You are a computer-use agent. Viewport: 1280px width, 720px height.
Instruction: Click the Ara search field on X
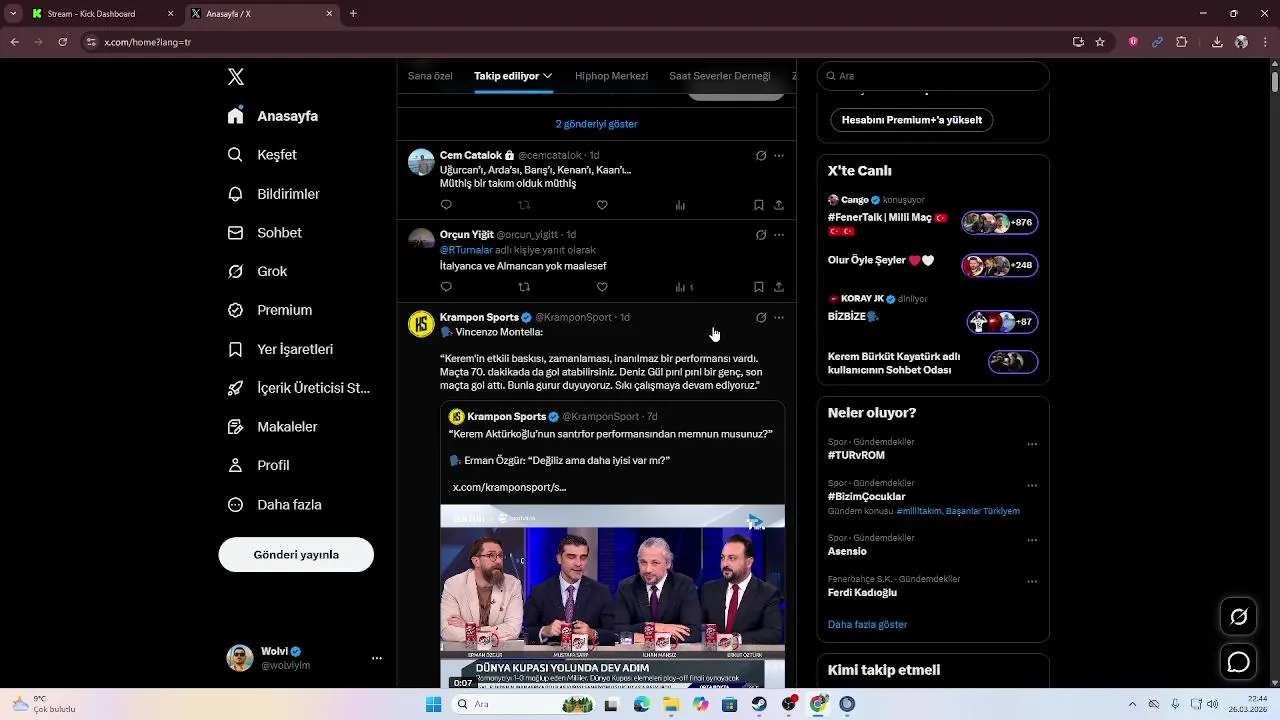coord(933,76)
